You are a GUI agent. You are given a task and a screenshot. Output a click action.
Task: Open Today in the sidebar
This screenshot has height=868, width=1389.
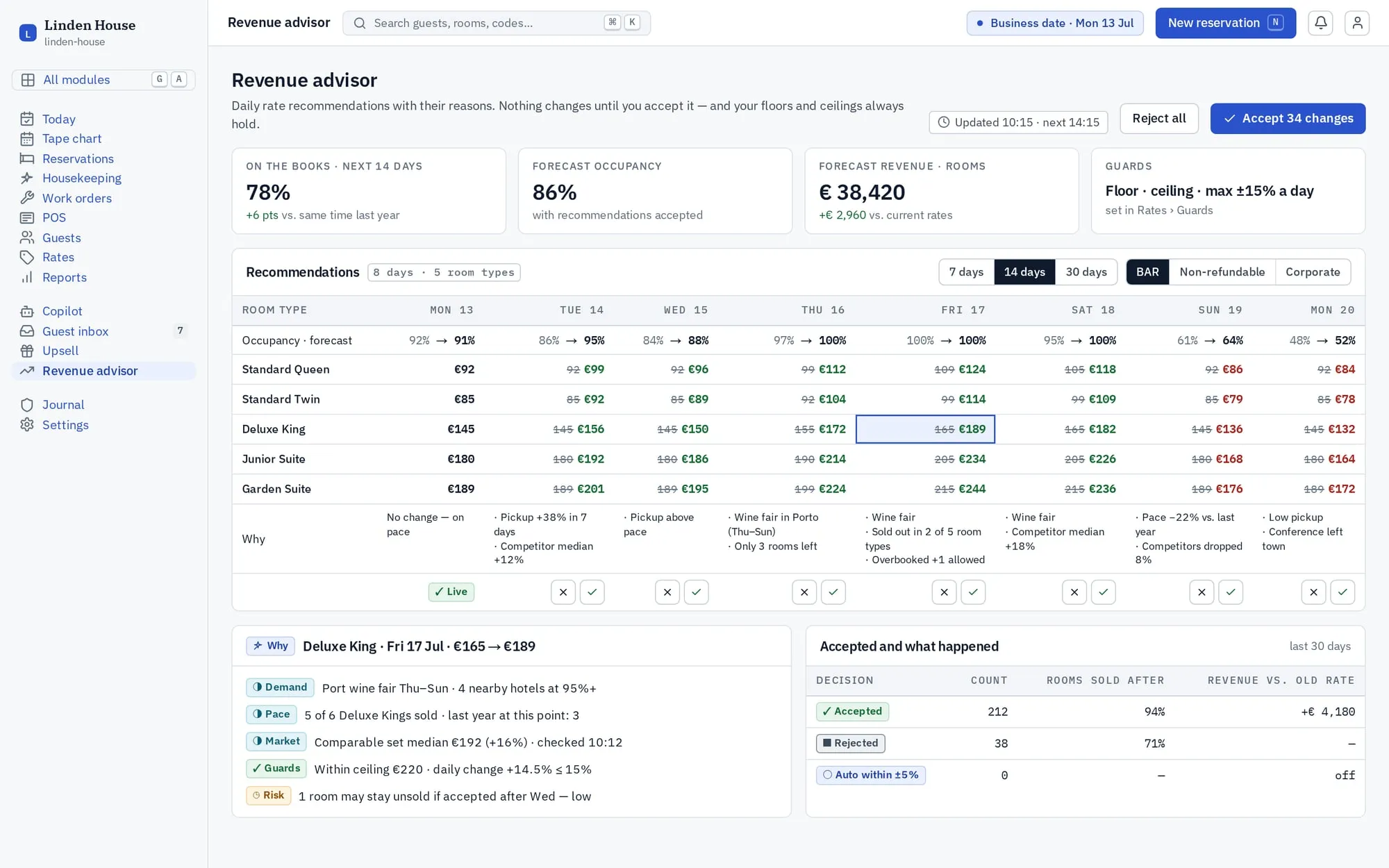(103, 119)
